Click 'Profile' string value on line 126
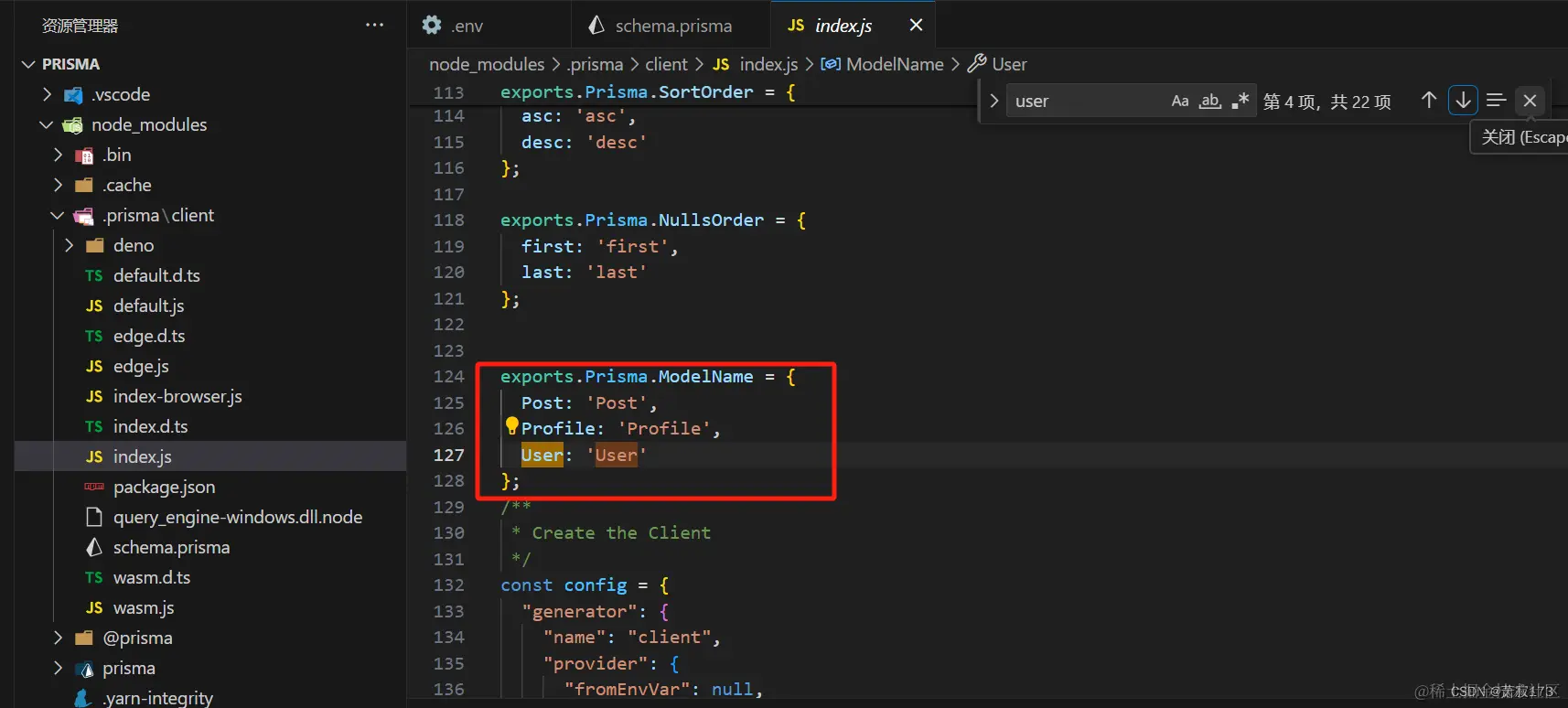This screenshot has width=1568, height=708. (663, 428)
